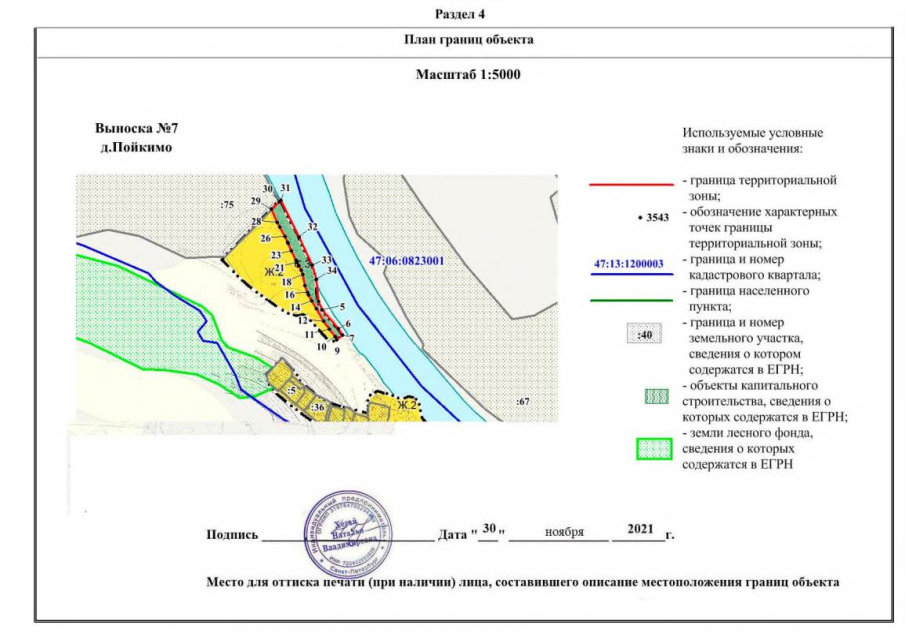Click the 'План границ объекта' title
The height and width of the screenshot is (640, 905).
(x=462, y=40)
